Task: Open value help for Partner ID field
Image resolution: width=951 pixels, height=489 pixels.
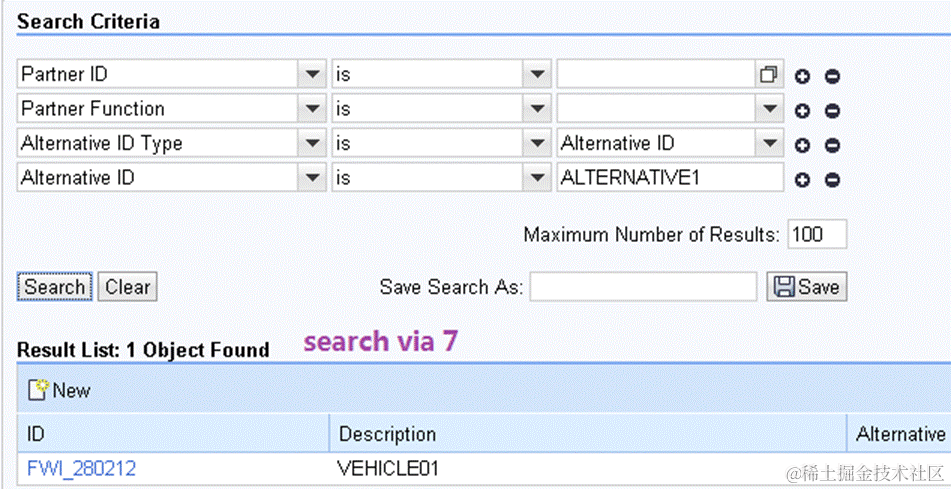Action: (769, 75)
